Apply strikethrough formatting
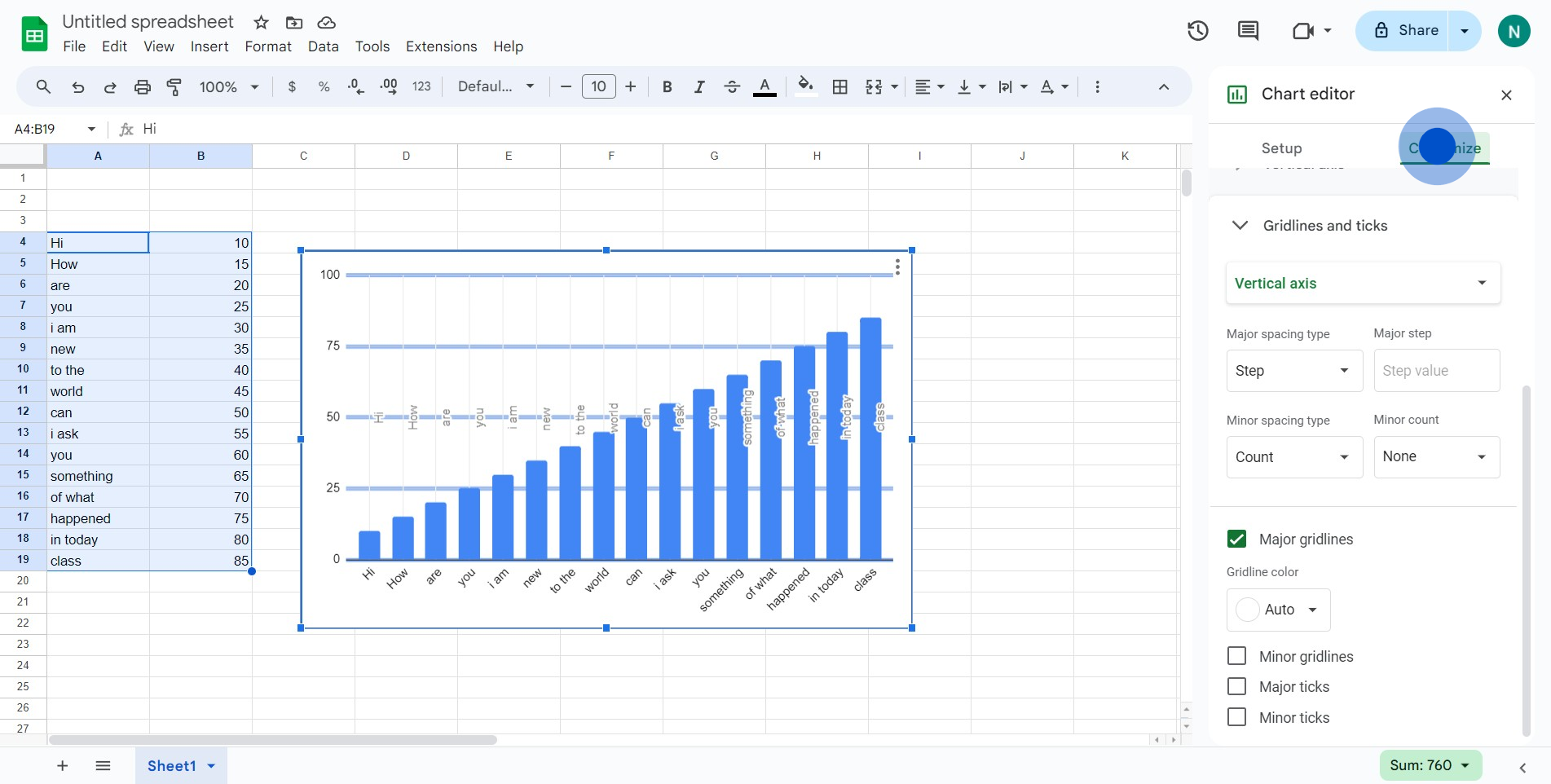 point(732,87)
